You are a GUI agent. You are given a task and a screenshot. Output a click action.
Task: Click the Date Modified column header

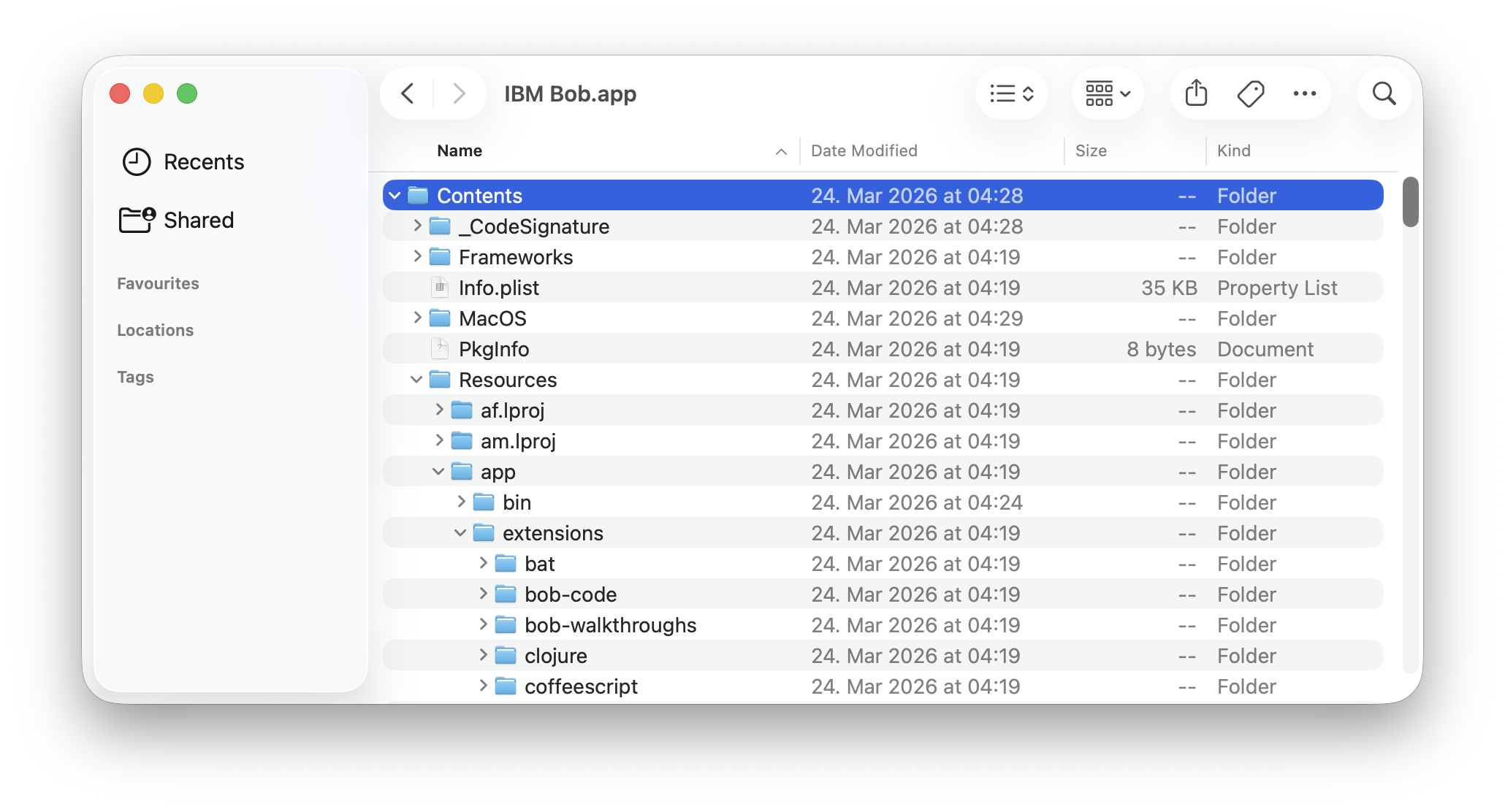[x=864, y=150]
